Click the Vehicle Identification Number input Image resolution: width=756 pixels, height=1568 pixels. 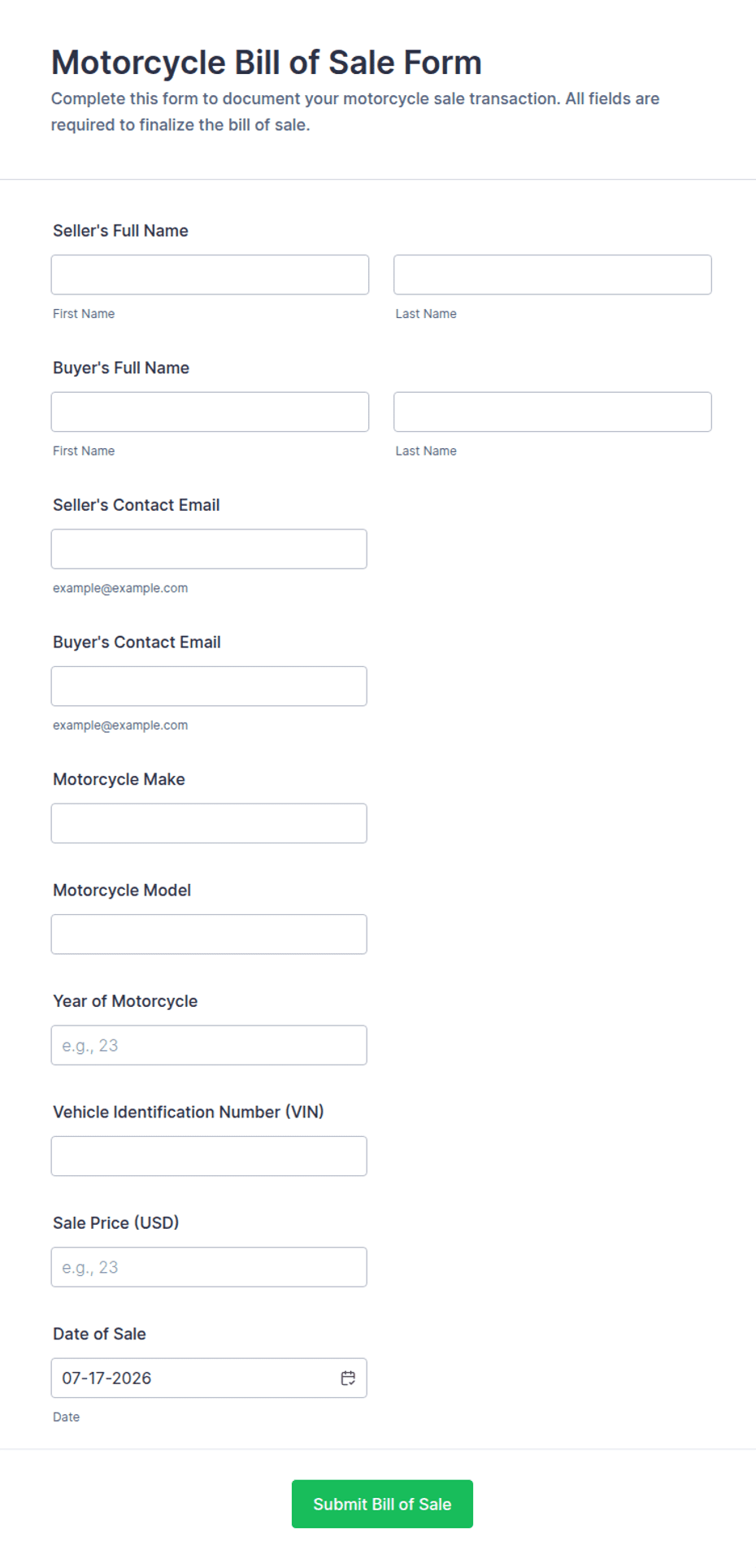[209, 1156]
